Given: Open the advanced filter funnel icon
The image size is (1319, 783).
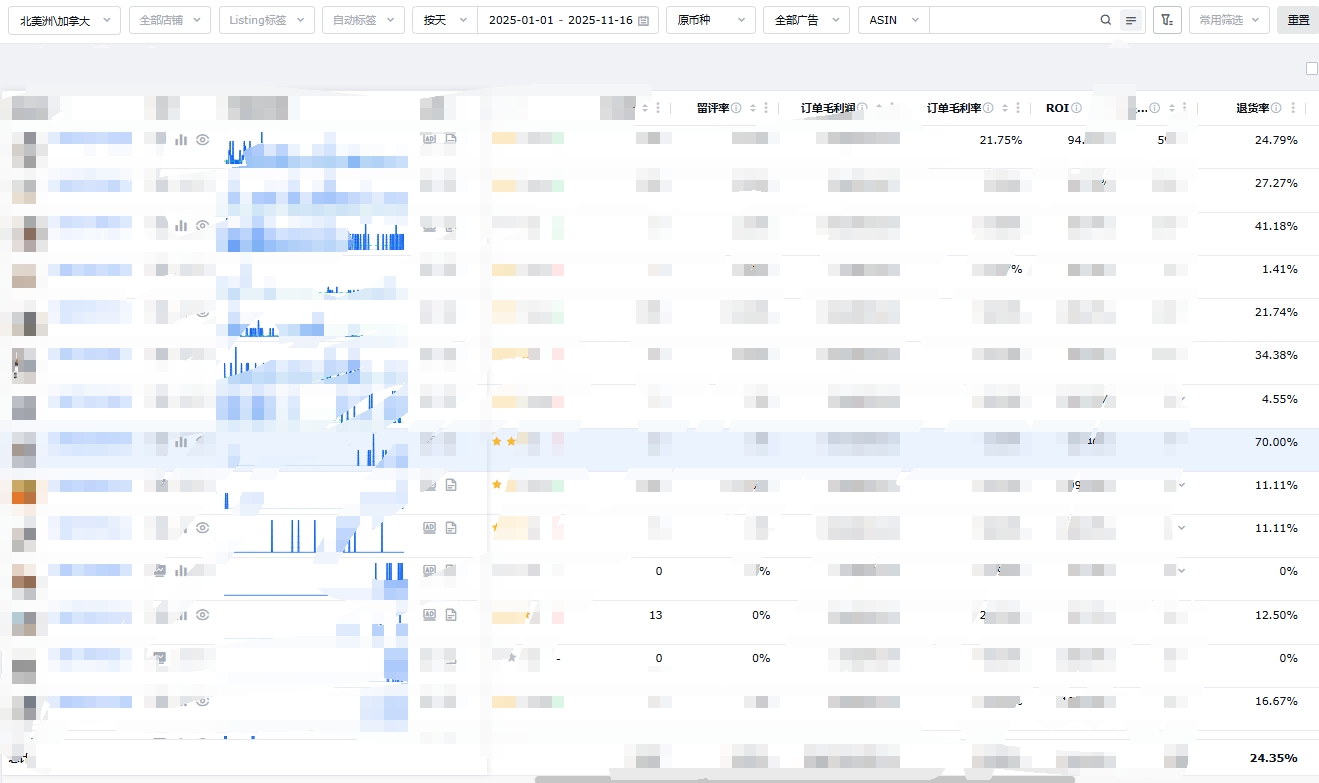Looking at the screenshot, I should 1167,20.
